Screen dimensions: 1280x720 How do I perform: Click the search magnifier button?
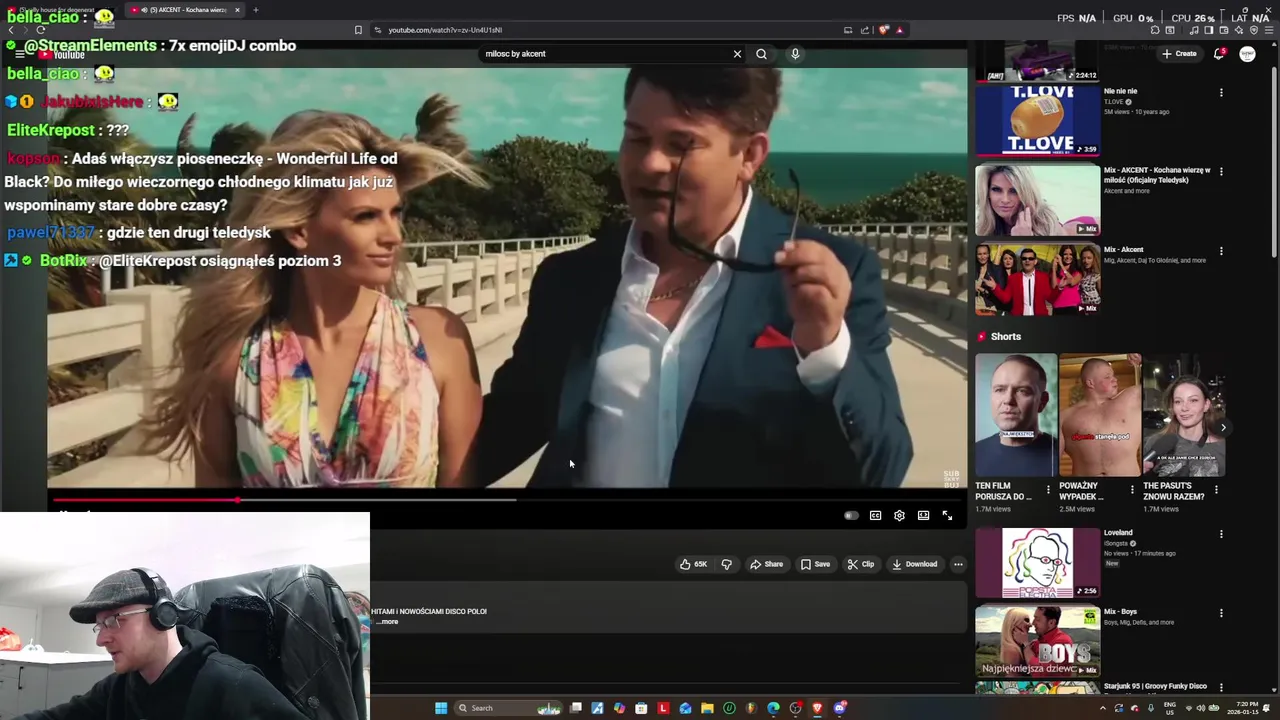point(761,54)
